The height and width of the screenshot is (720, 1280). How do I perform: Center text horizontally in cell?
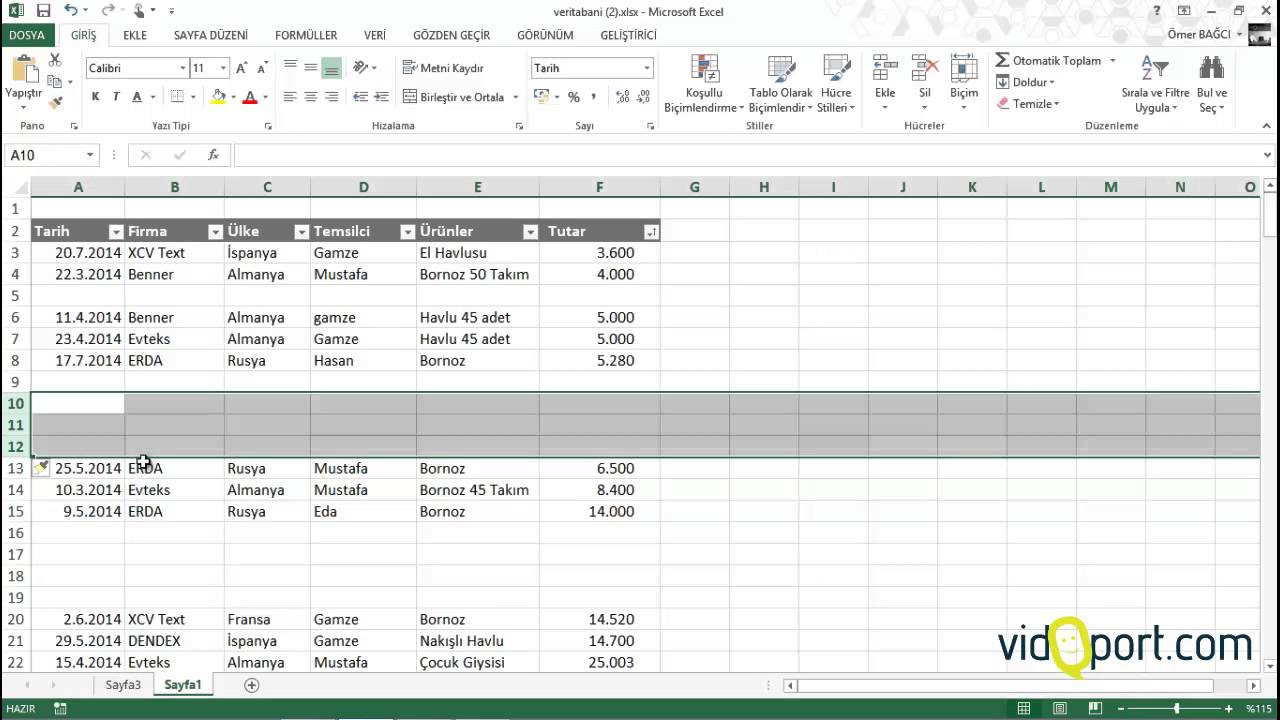311,97
